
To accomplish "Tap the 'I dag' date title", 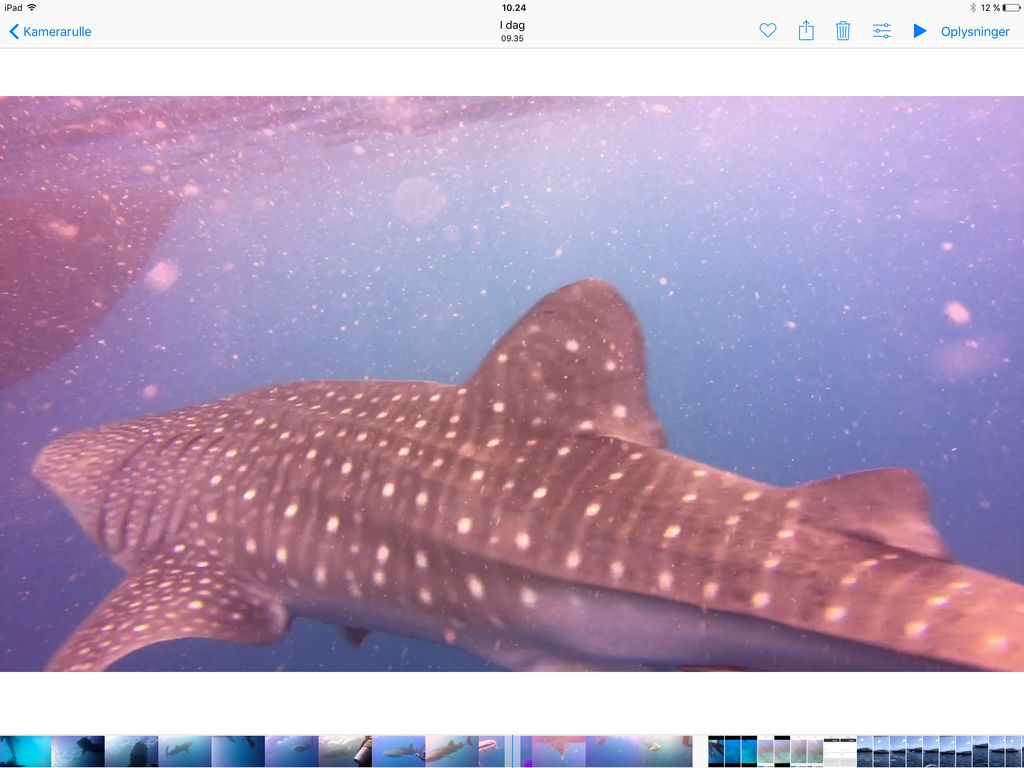I will 512,26.
